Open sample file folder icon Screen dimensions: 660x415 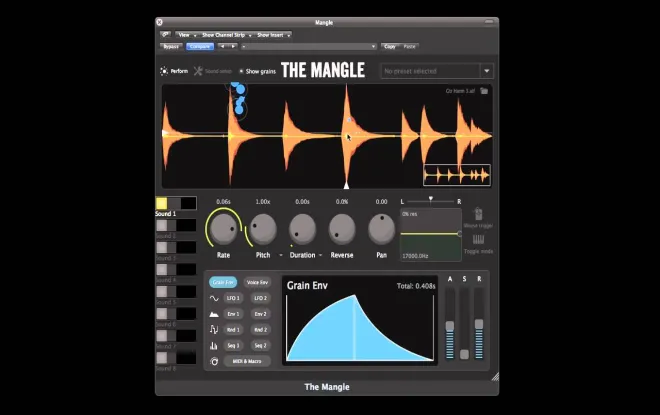484,90
